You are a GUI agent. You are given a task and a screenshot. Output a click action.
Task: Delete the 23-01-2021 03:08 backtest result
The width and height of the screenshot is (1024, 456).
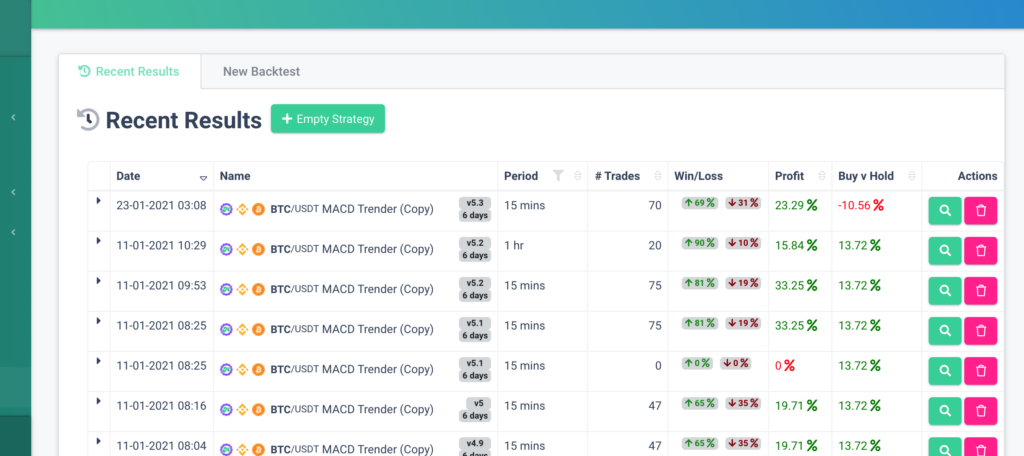click(980, 210)
